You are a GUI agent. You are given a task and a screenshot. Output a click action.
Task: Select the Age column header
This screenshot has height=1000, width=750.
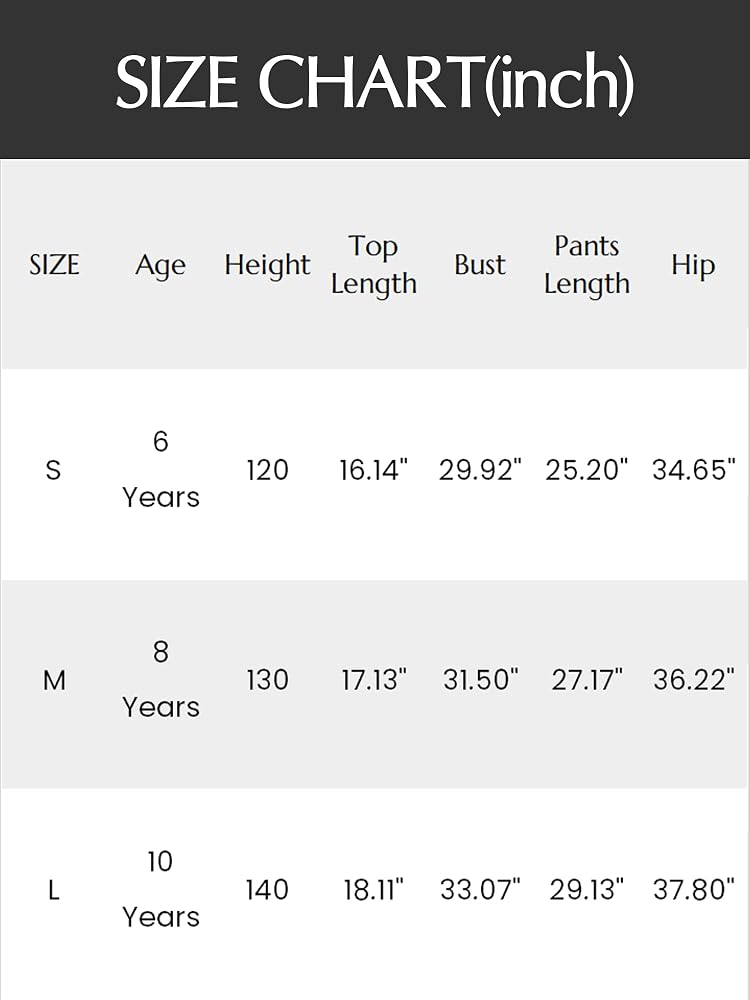tap(161, 266)
